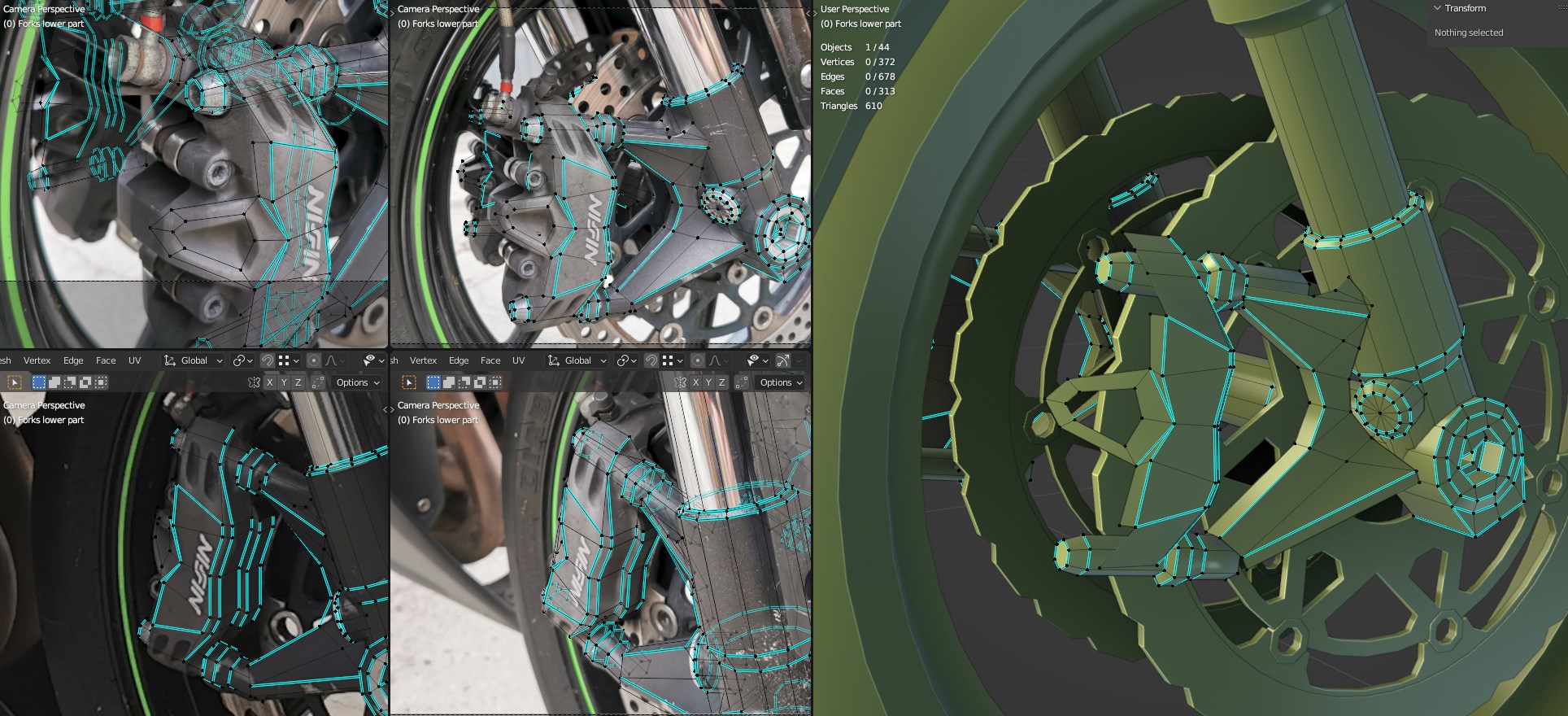The height and width of the screenshot is (716, 1568).
Task: Open UV menu in bottom-middle viewport header
Action: (519, 360)
